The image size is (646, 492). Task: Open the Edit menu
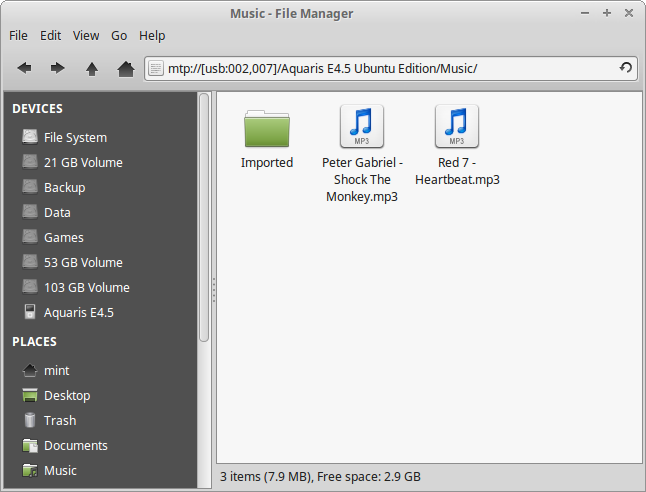tap(50, 35)
